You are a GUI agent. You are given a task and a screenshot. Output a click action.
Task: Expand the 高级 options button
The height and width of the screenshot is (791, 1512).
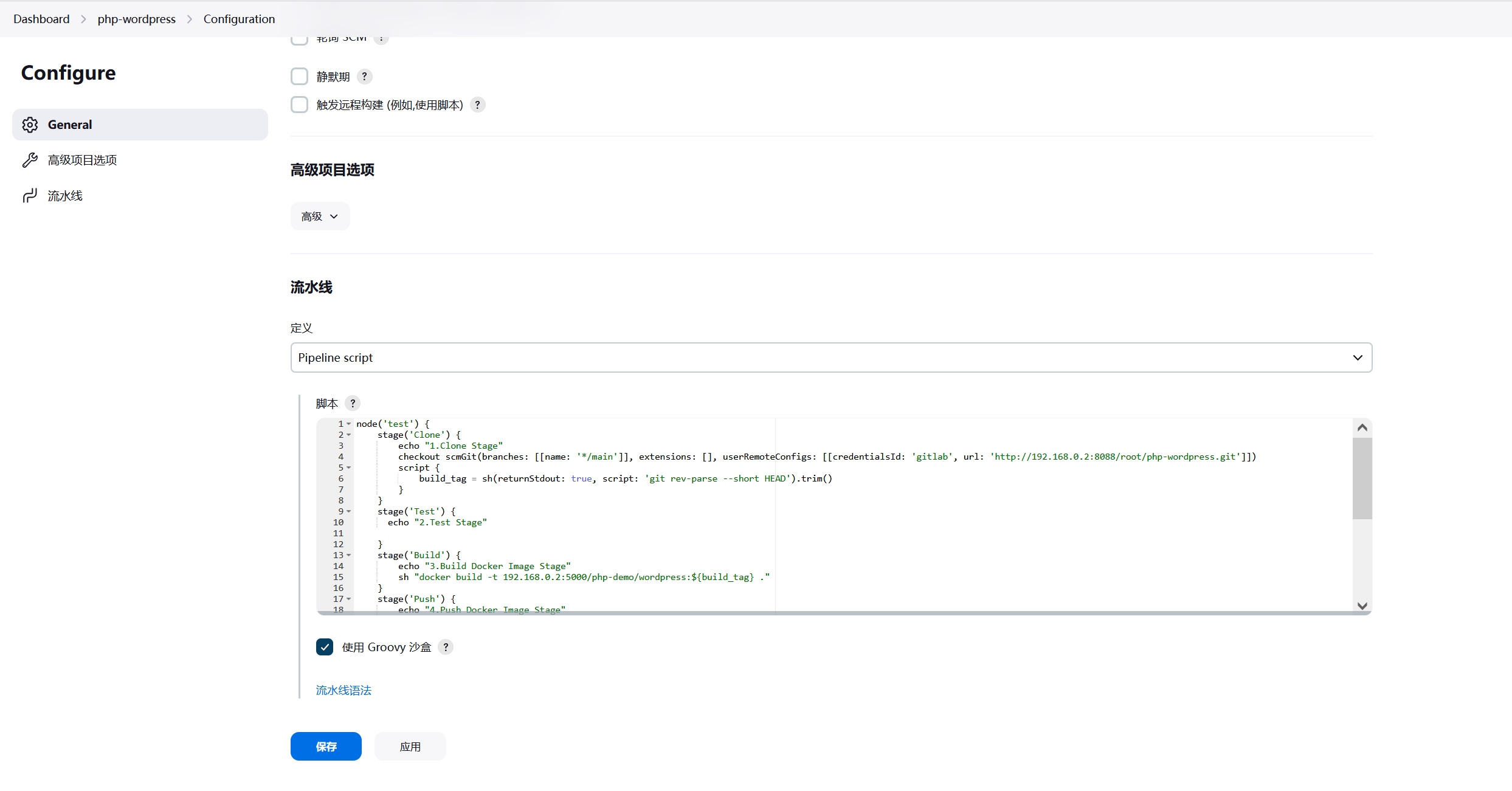click(x=320, y=216)
